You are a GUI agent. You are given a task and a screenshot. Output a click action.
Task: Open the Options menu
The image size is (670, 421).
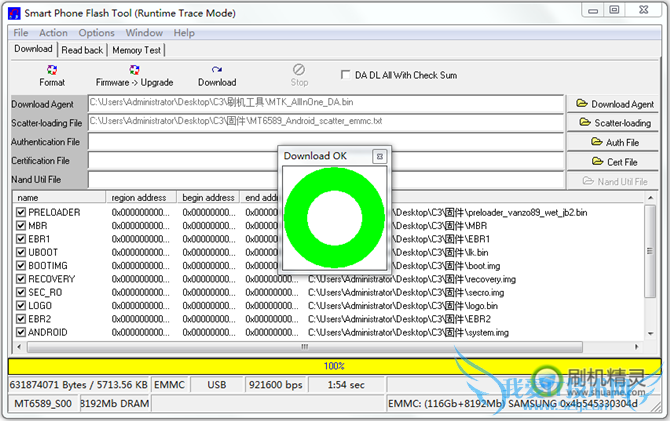(x=97, y=33)
